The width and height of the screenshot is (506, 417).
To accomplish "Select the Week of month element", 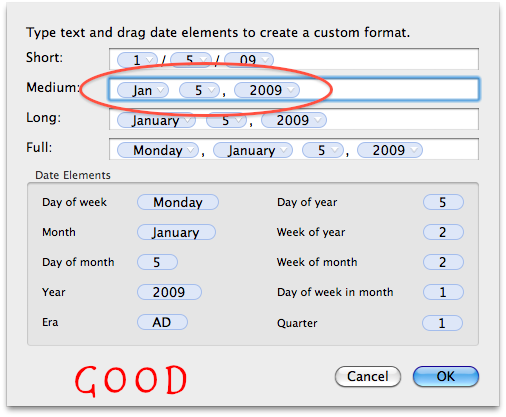I will point(443,262).
